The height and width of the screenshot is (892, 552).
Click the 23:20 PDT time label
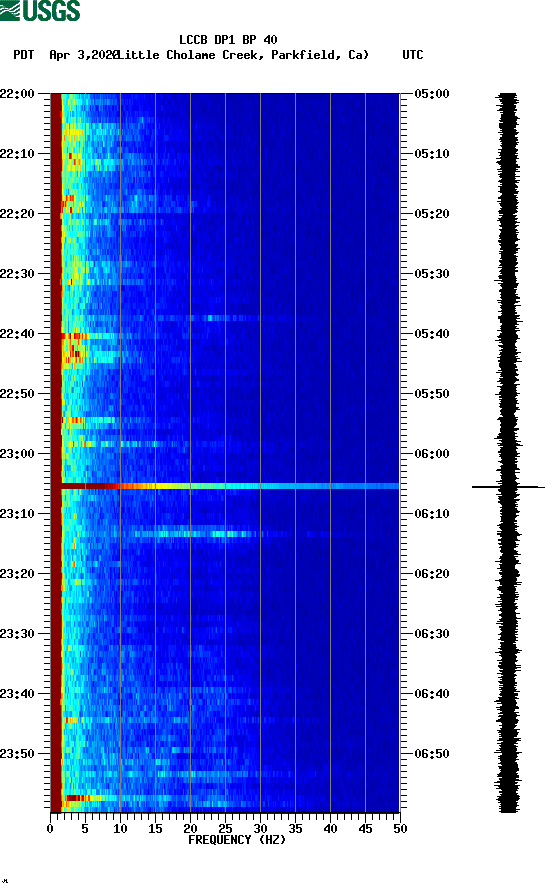17,574
